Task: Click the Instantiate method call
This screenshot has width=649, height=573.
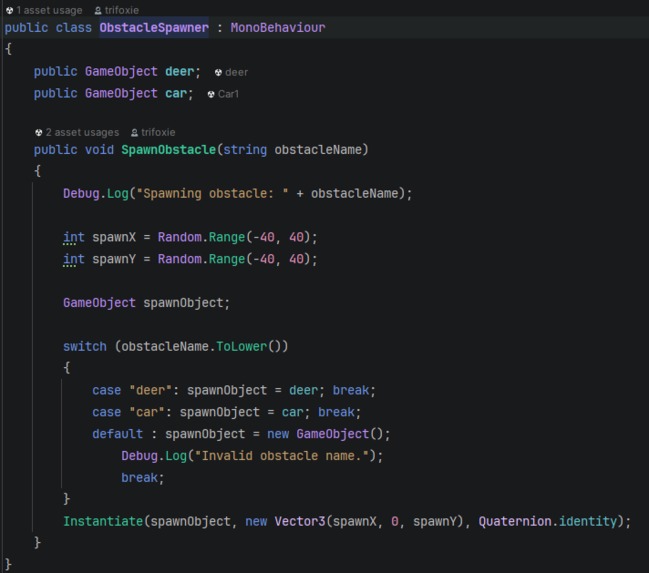Action: [103, 521]
